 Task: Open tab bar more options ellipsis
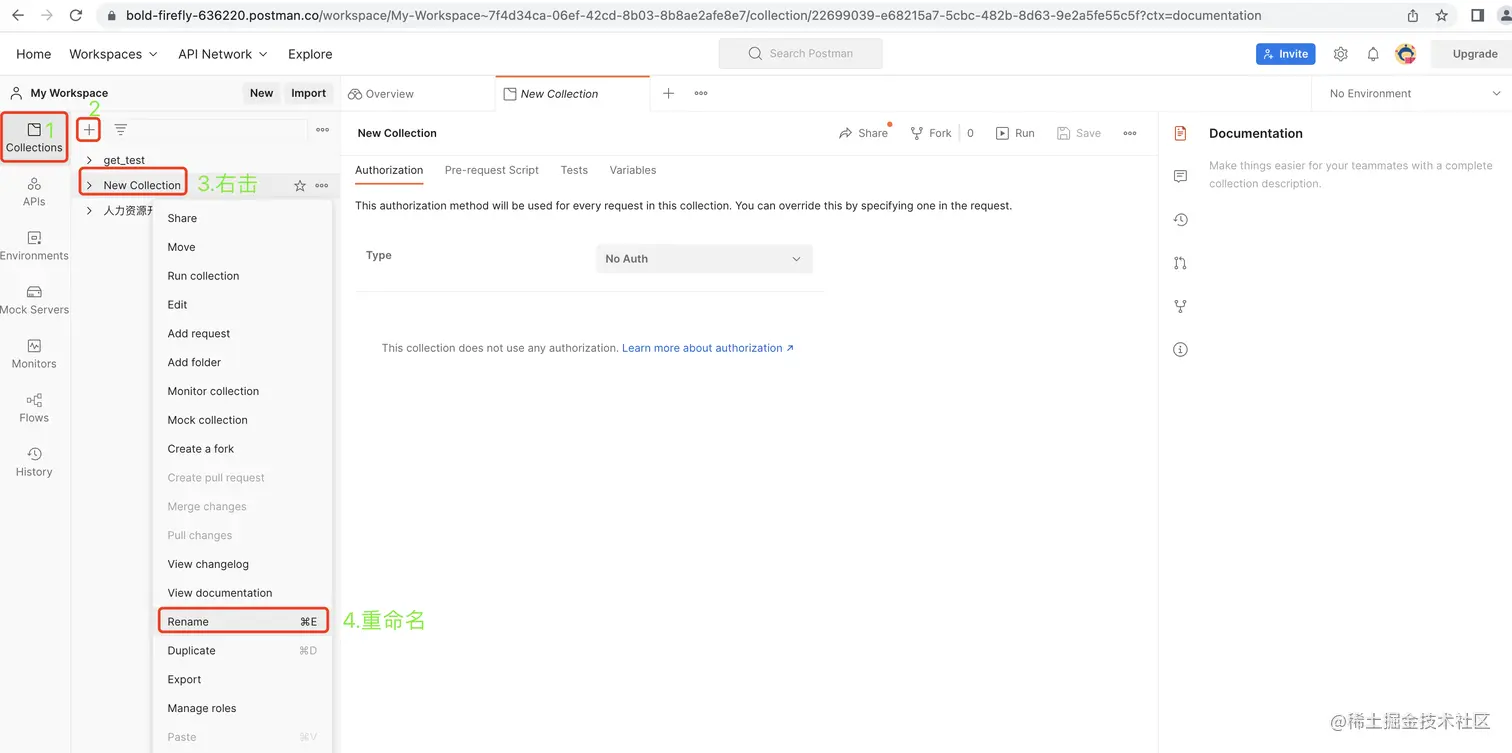click(701, 94)
